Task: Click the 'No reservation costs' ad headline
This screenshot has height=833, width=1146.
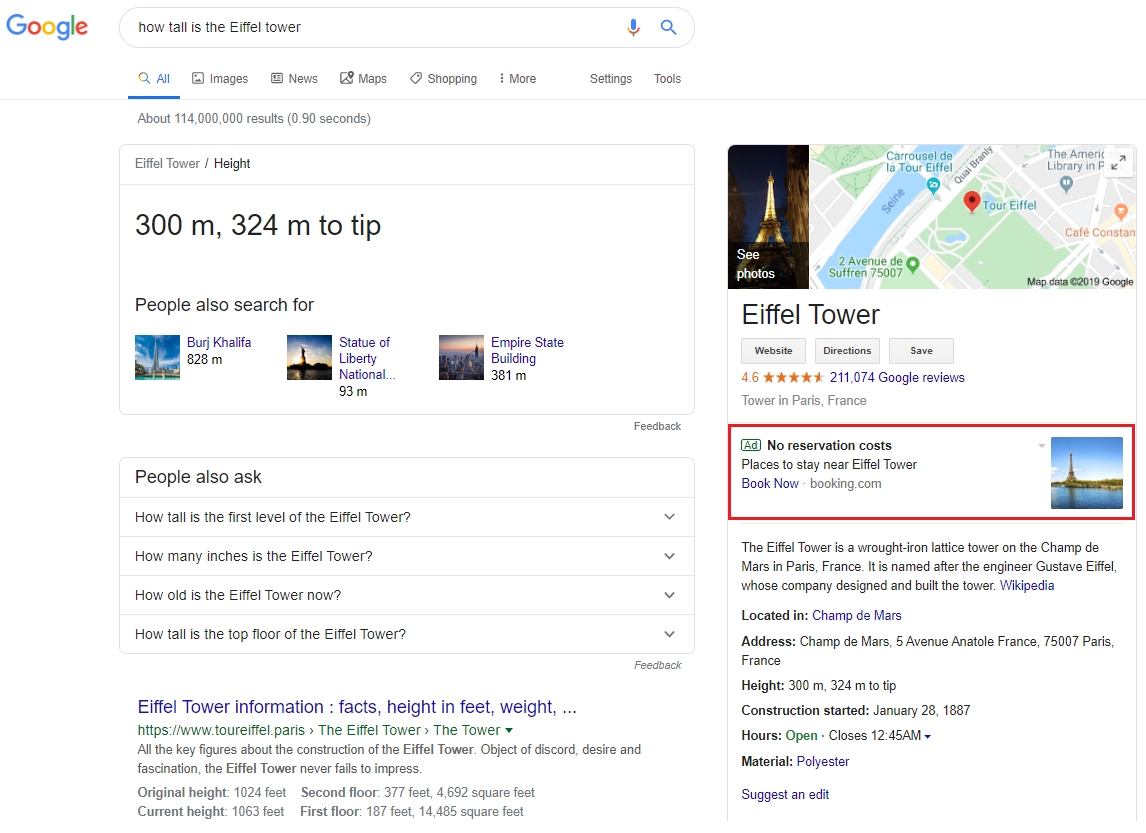Action: pos(829,445)
